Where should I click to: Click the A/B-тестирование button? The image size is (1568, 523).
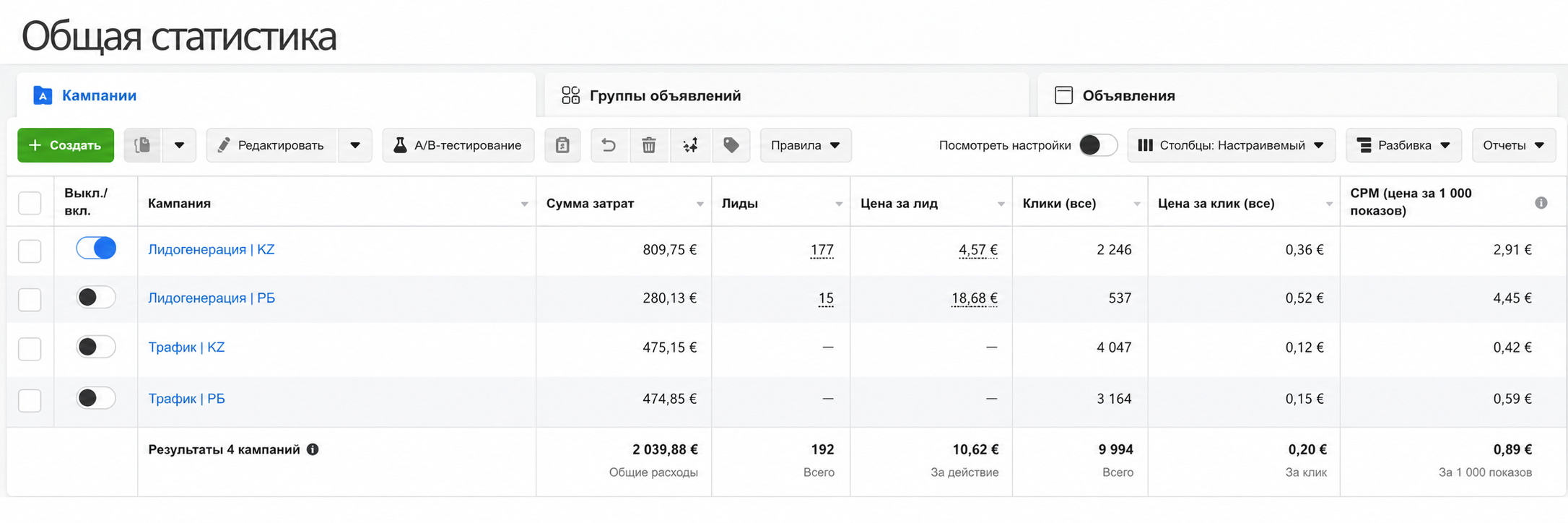(458, 145)
